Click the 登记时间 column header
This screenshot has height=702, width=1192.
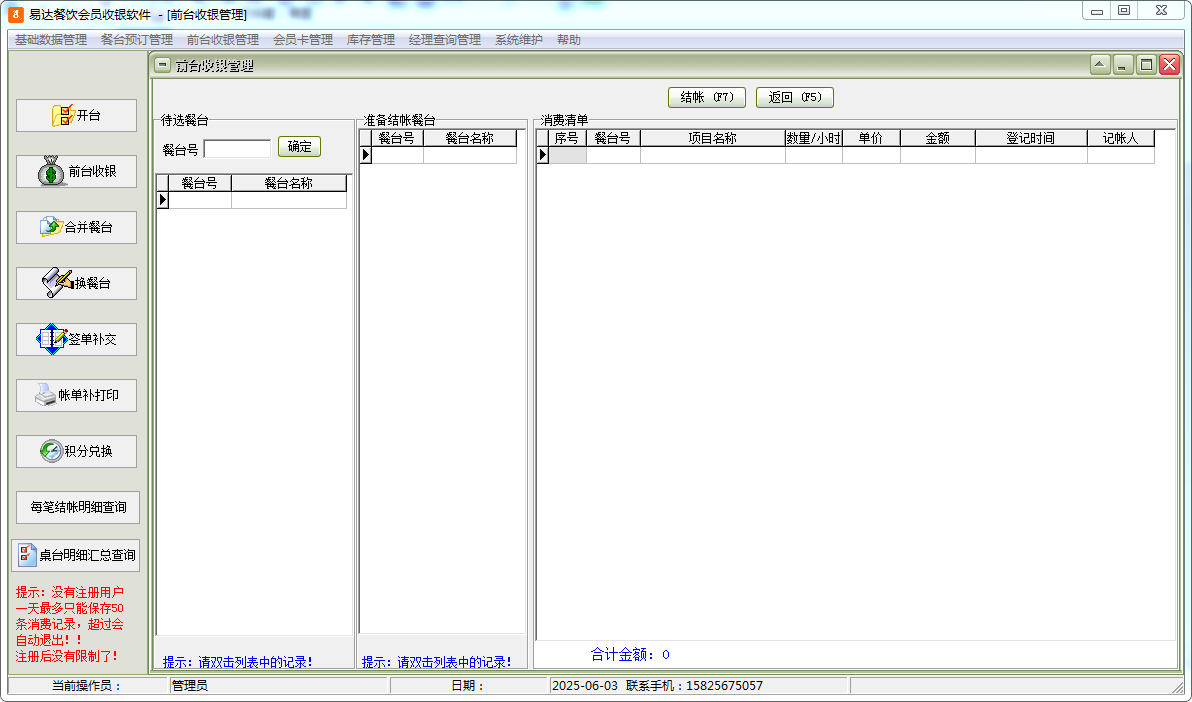click(x=1030, y=139)
